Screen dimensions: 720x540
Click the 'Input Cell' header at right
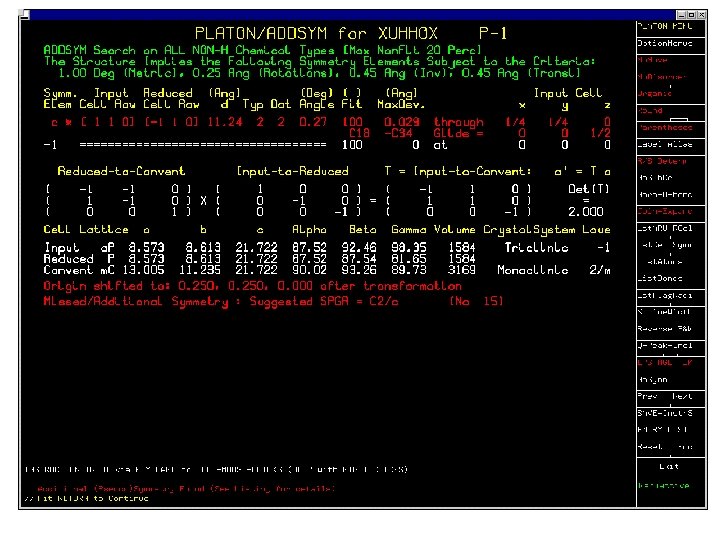pos(568,93)
